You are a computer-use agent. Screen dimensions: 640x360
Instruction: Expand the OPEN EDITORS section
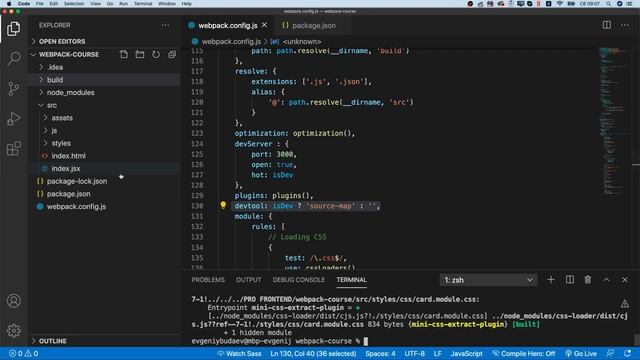point(62,41)
